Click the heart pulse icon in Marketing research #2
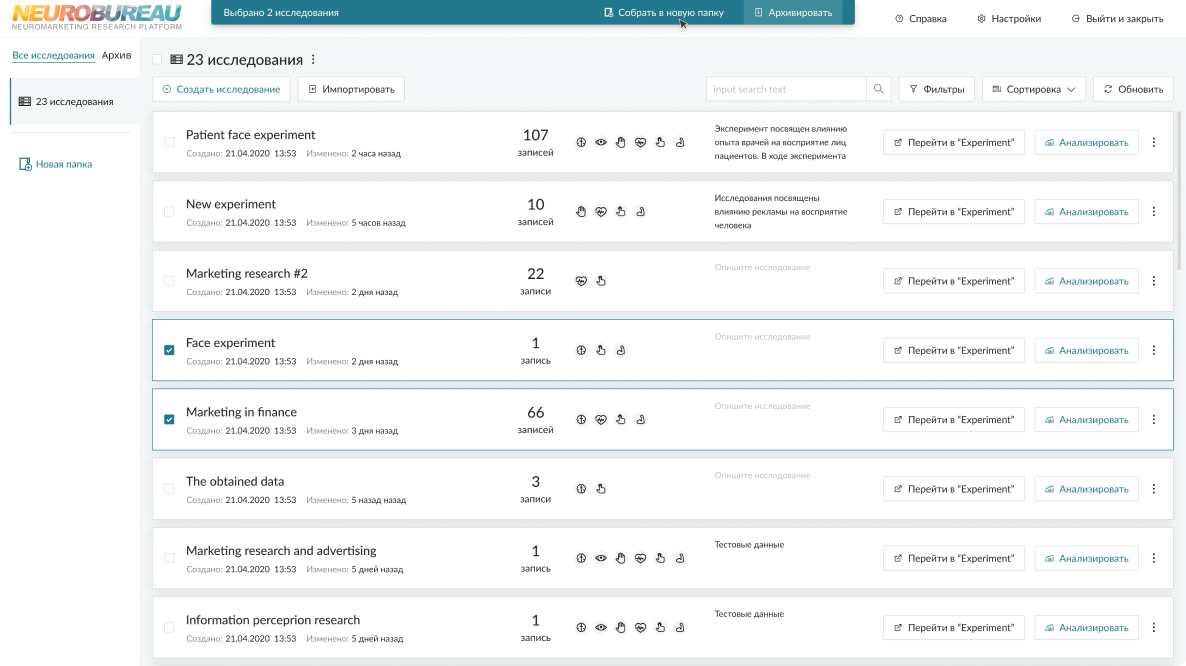 (x=581, y=281)
